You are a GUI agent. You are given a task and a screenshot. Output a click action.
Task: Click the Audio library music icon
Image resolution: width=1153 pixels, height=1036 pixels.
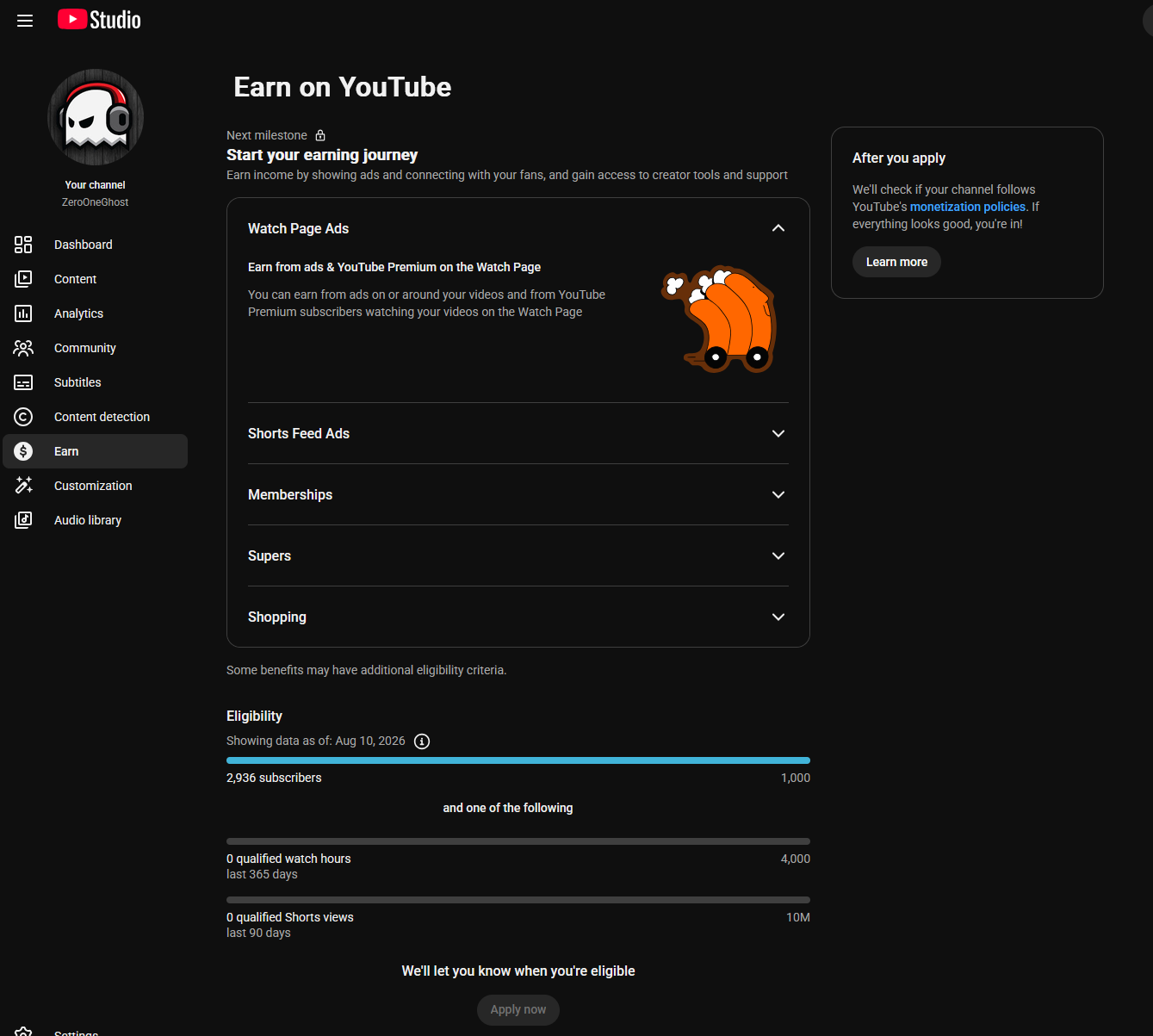tap(23, 520)
